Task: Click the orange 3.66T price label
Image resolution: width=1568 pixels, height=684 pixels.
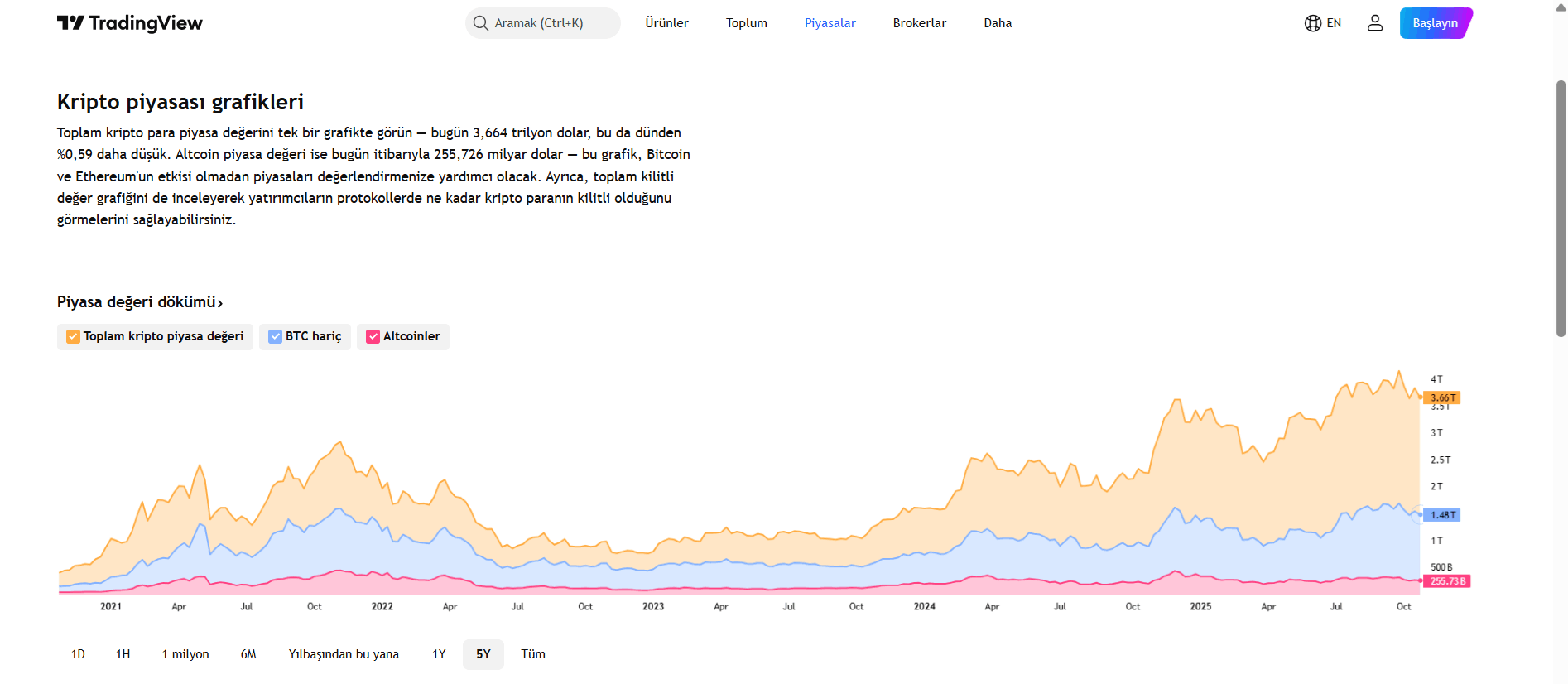Action: 1443,398
